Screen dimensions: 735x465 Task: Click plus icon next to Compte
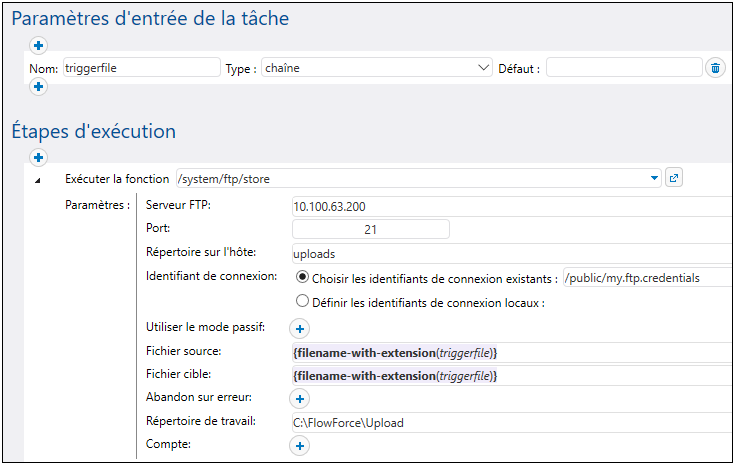[300, 445]
